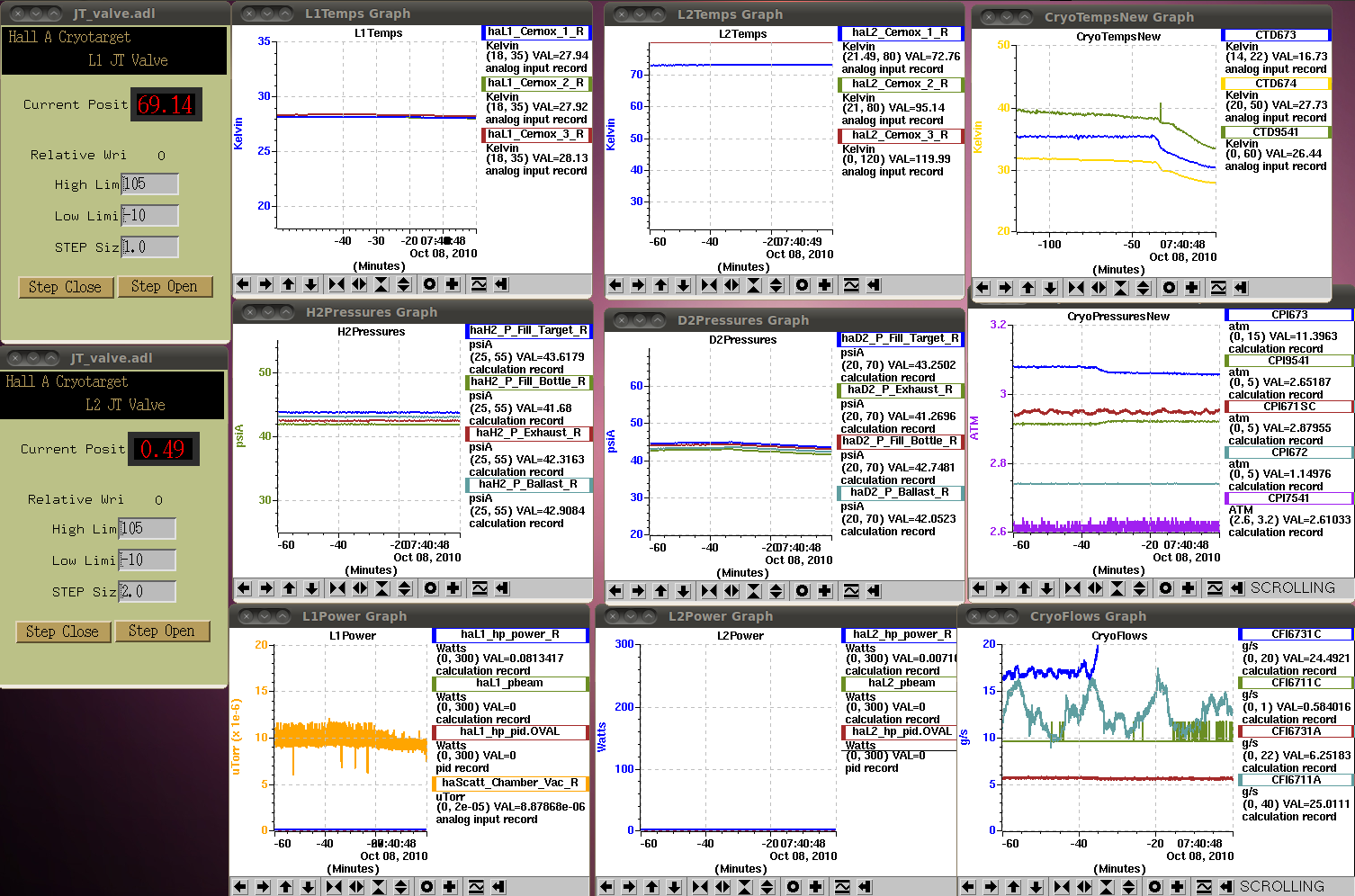This screenshot has width=1355, height=896.
Task: Pan up in the D2Pressures Graph toolbar
Action: click(660, 591)
